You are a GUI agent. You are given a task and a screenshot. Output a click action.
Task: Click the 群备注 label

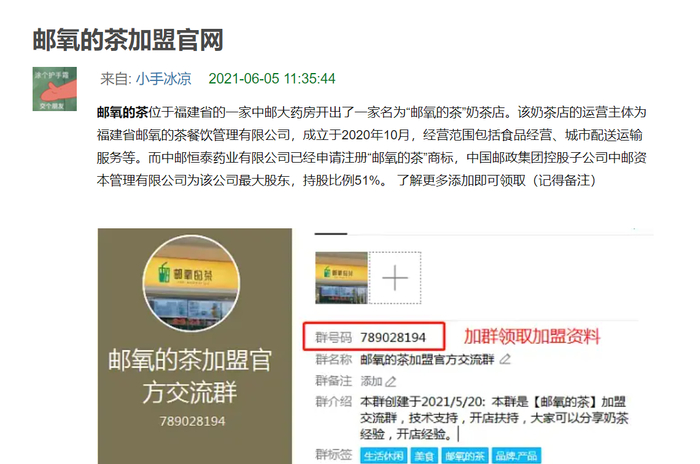click(333, 381)
